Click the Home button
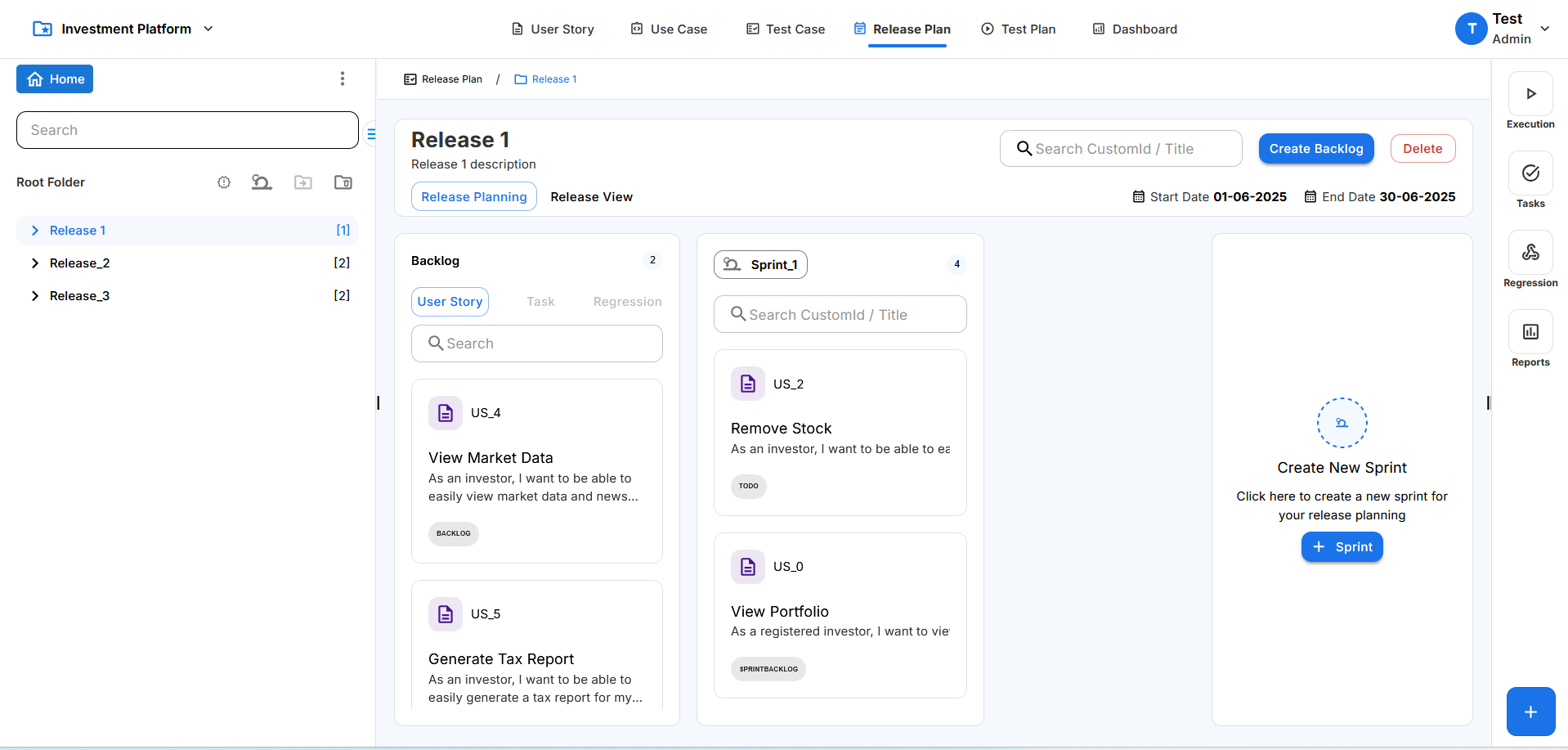The width and height of the screenshot is (1568, 750). click(55, 79)
